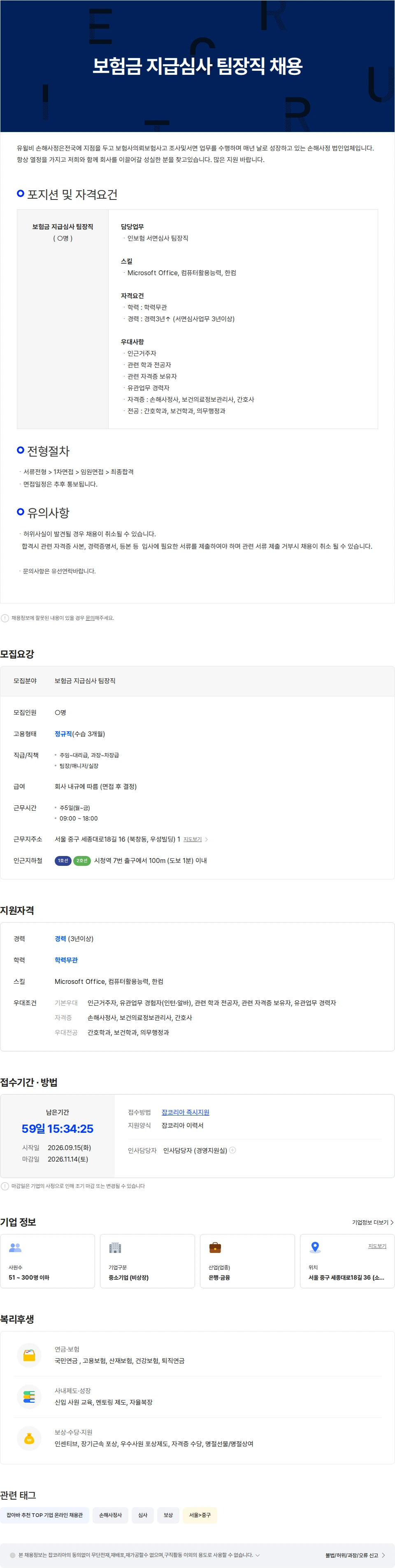Click the company type building icon
The height and width of the screenshot is (1568, 395).
pos(115,1247)
